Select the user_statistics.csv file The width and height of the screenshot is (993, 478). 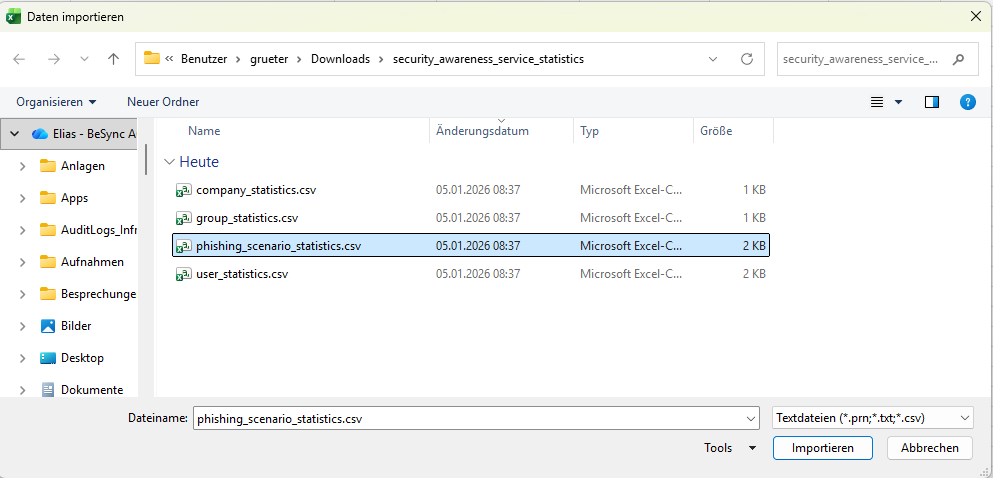[x=242, y=273]
